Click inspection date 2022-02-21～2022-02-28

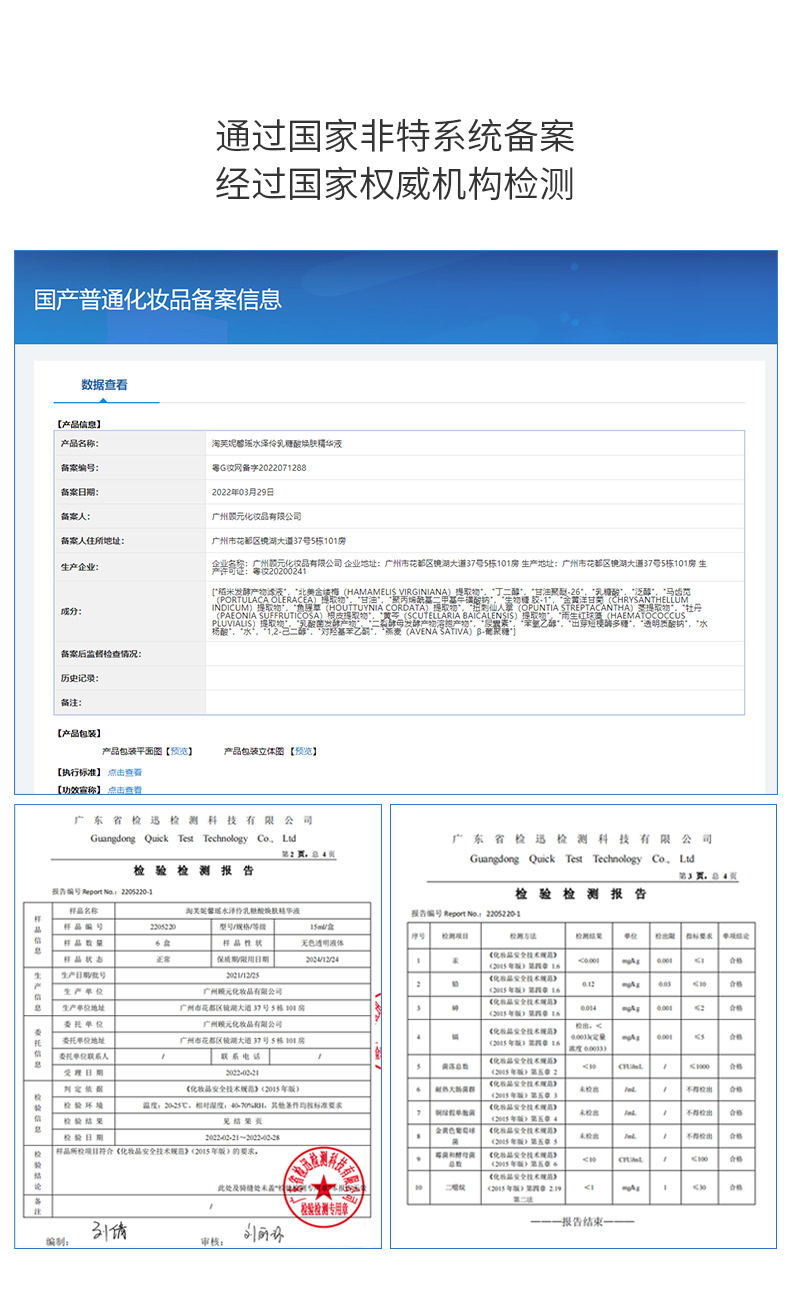(242, 1138)
